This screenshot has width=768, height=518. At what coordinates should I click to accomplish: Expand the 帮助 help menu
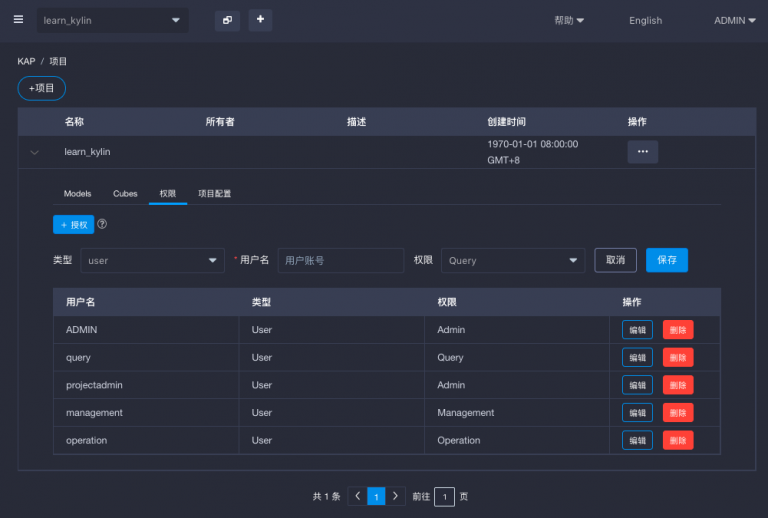[569, 20]
